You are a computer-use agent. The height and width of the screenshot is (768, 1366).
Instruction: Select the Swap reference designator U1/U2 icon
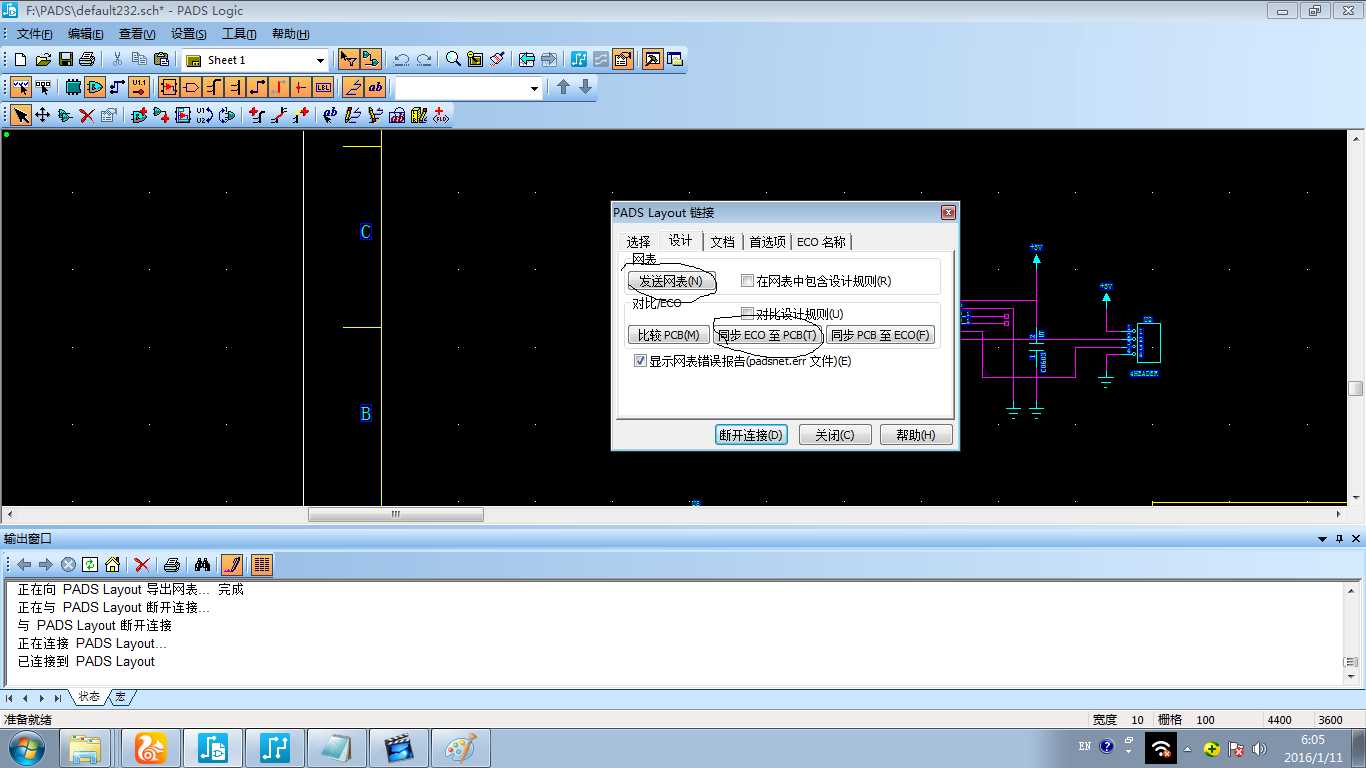(205, 116)
